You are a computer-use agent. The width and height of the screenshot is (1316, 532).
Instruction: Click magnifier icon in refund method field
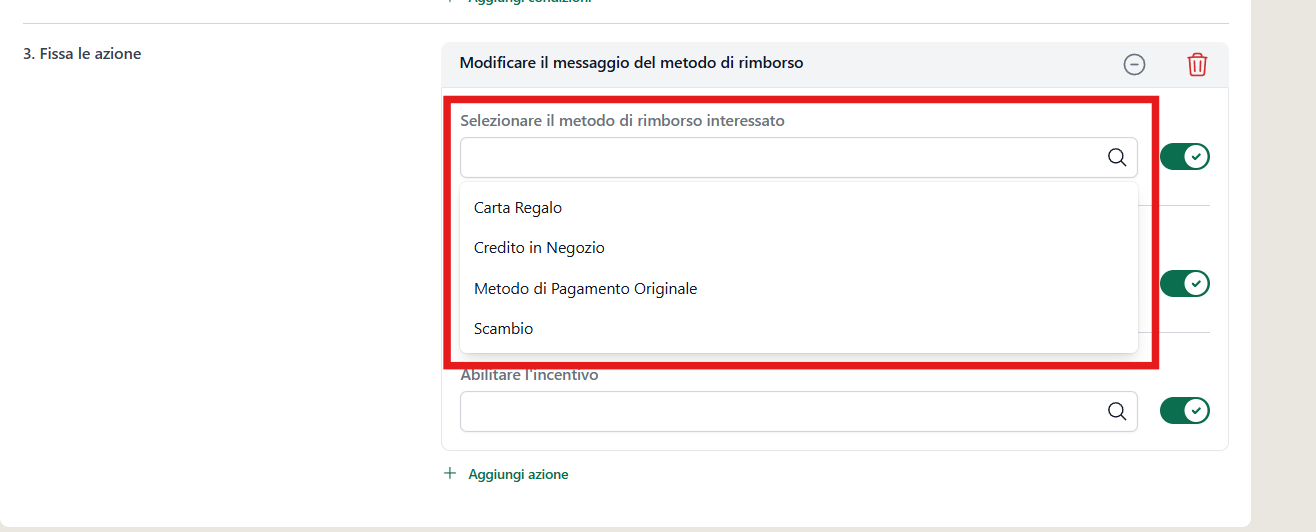click(x=1117, y=157)
